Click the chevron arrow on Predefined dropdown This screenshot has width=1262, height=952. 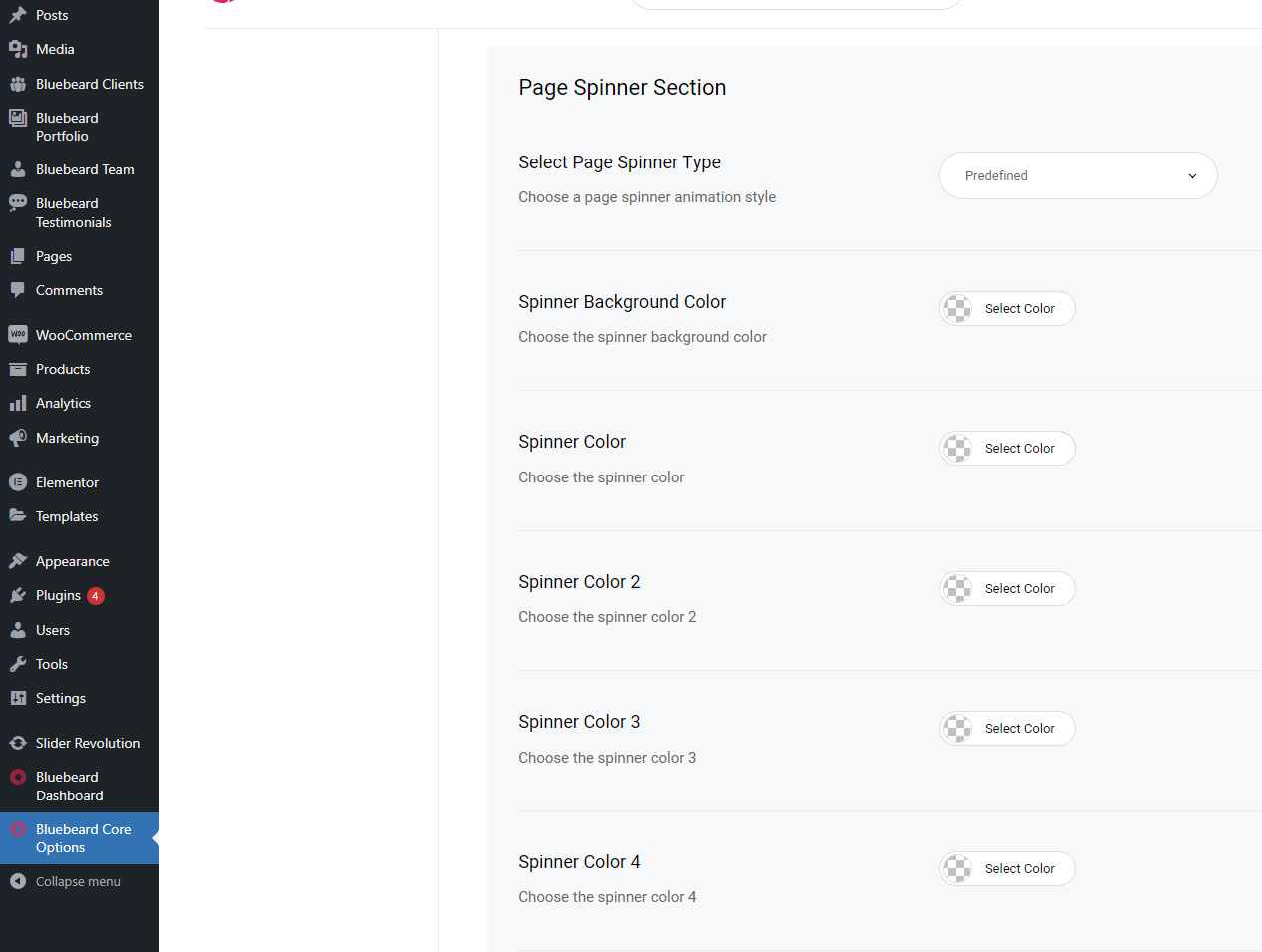[1192, 176]
